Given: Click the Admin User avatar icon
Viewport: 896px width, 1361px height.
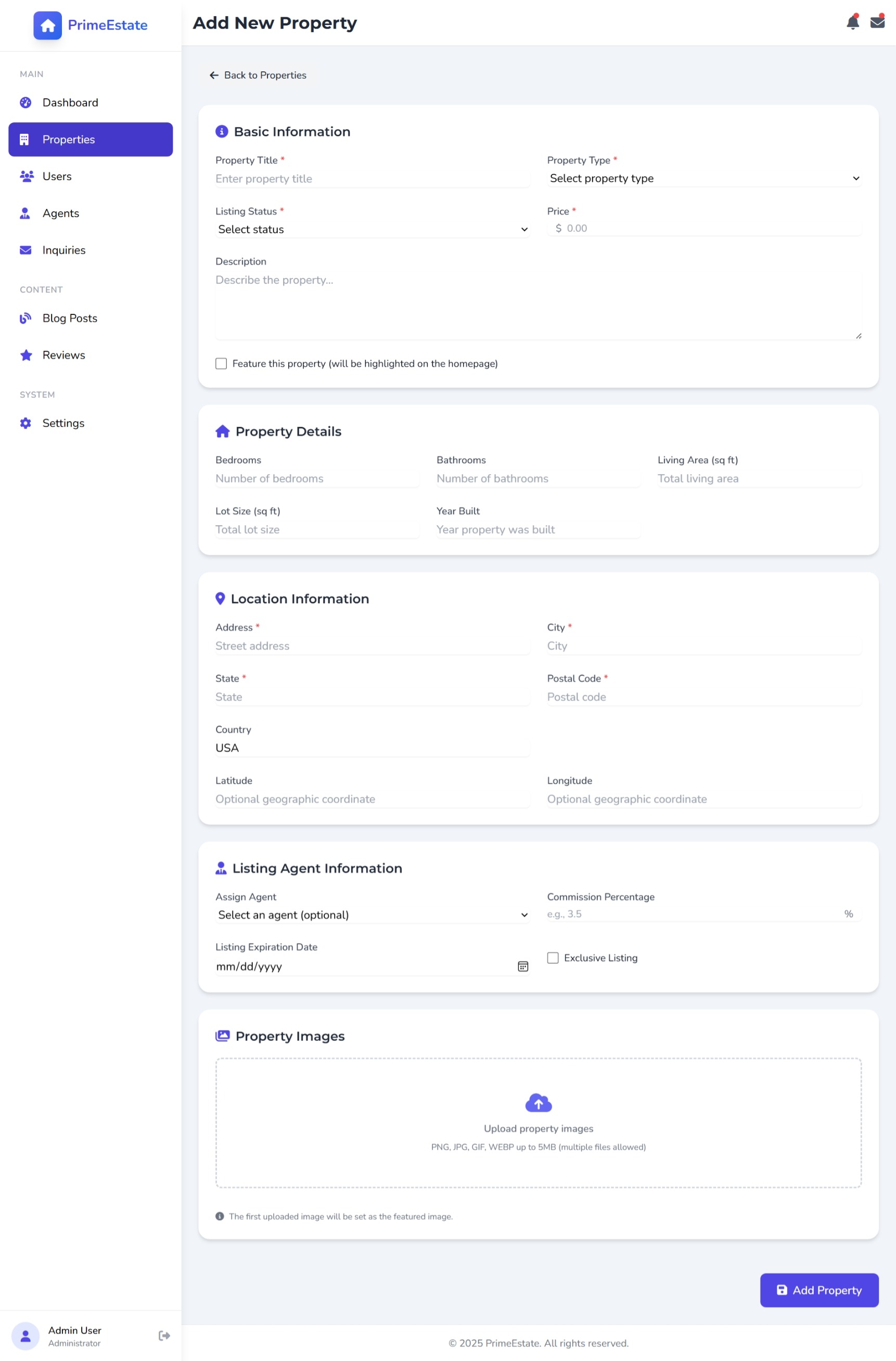Looking at the screenshot, I should (x=25, y=1336).
